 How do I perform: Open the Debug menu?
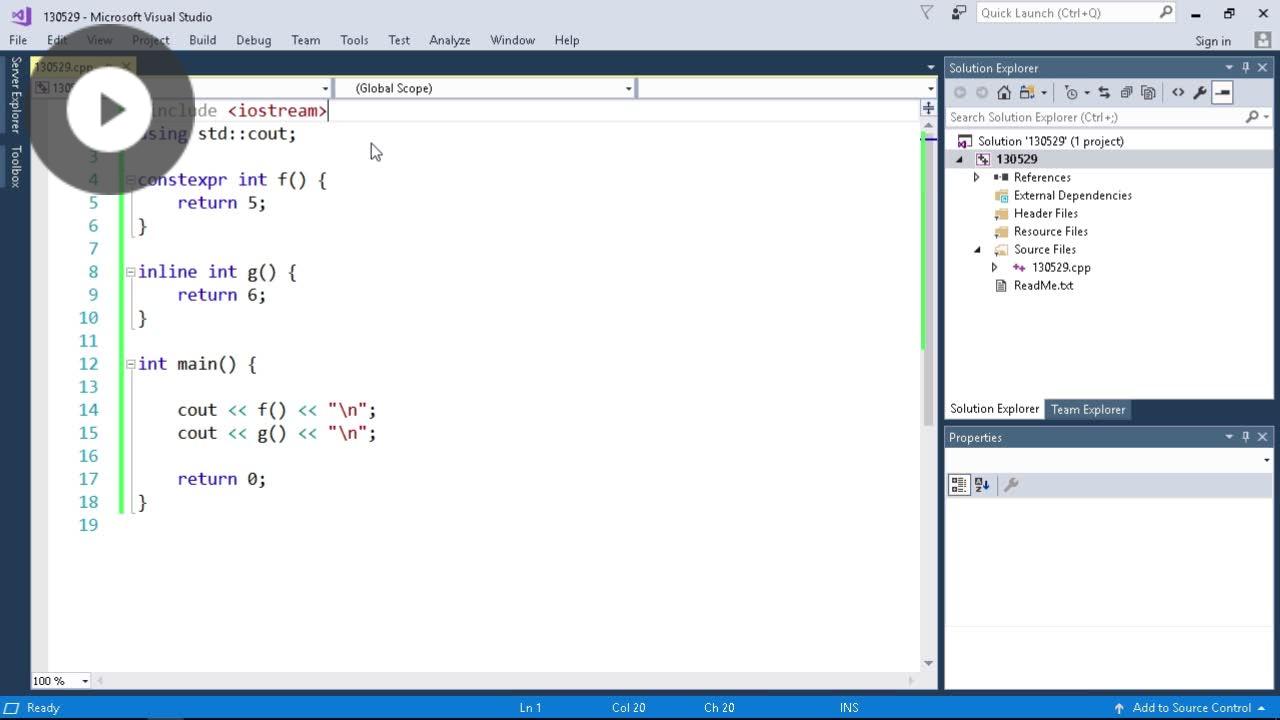[253, 40]
